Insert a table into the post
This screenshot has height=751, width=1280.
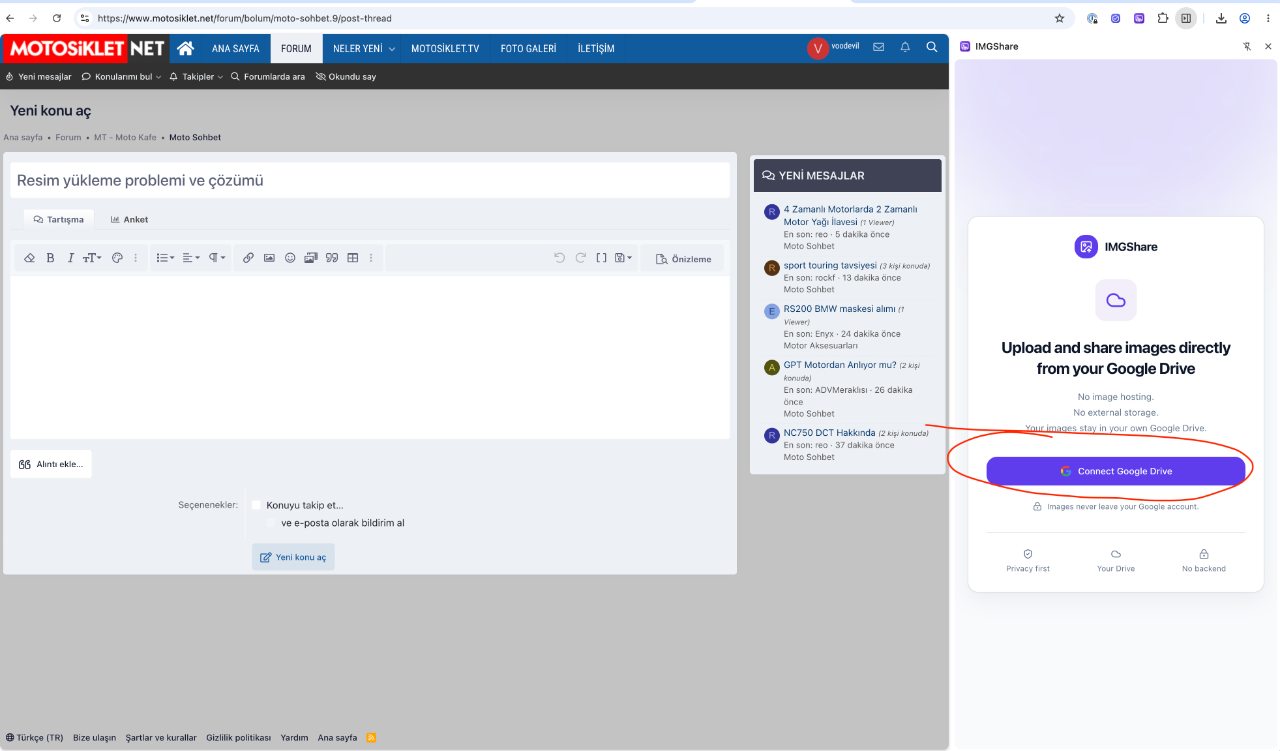(x=352, y=258)
